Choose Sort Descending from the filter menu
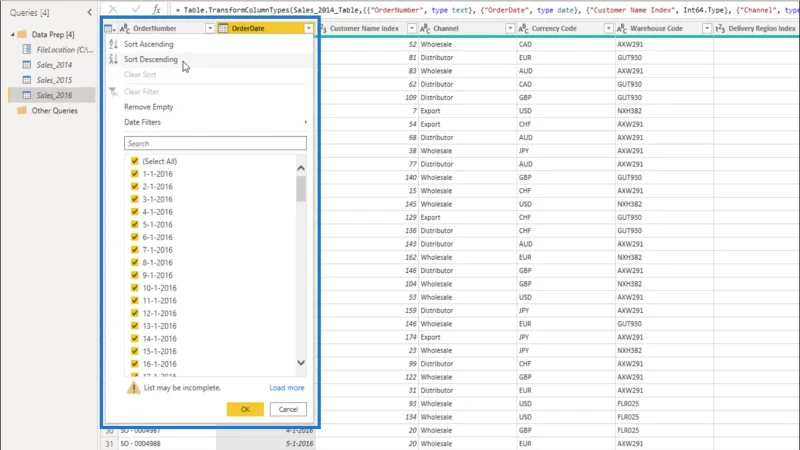Screen dimensions: 800x450 coord(151,59)
